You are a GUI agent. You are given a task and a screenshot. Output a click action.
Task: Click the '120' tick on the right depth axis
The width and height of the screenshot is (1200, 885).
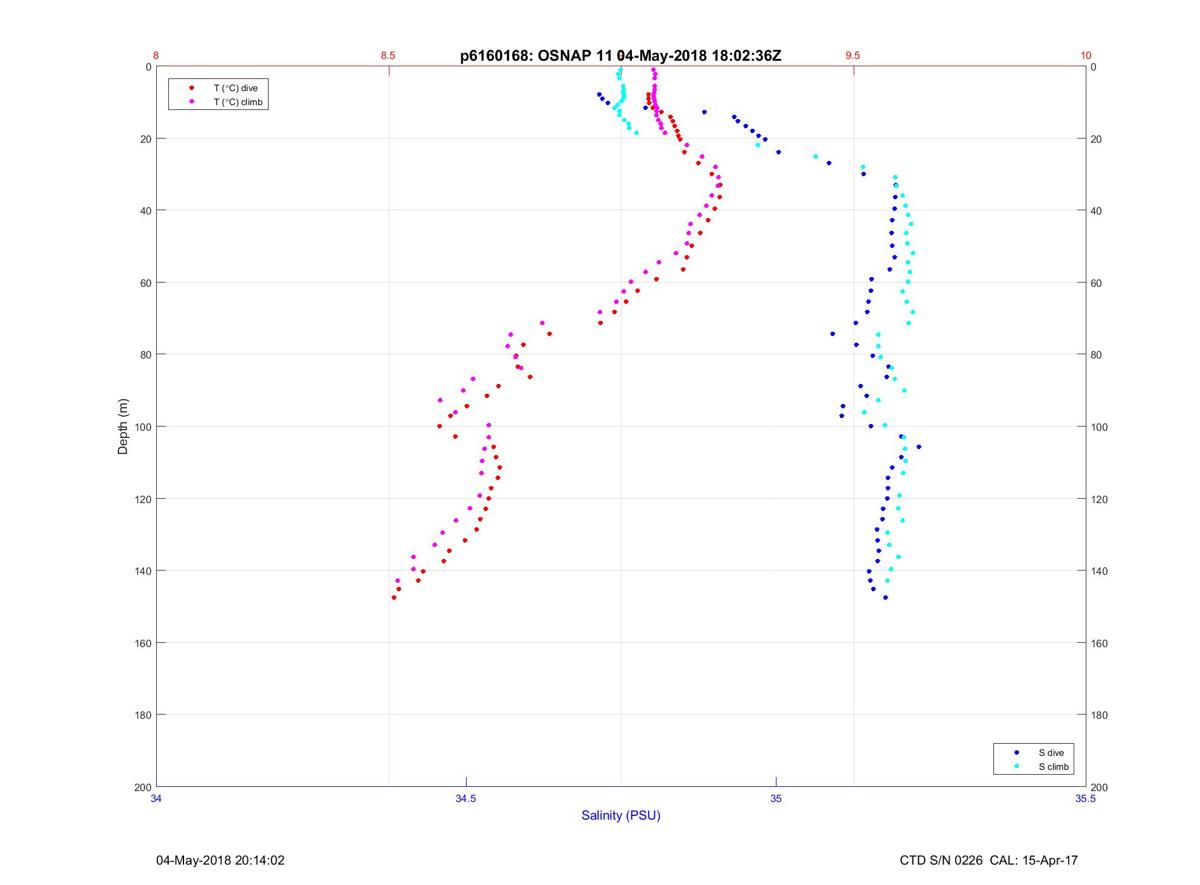coord(1100,499)
